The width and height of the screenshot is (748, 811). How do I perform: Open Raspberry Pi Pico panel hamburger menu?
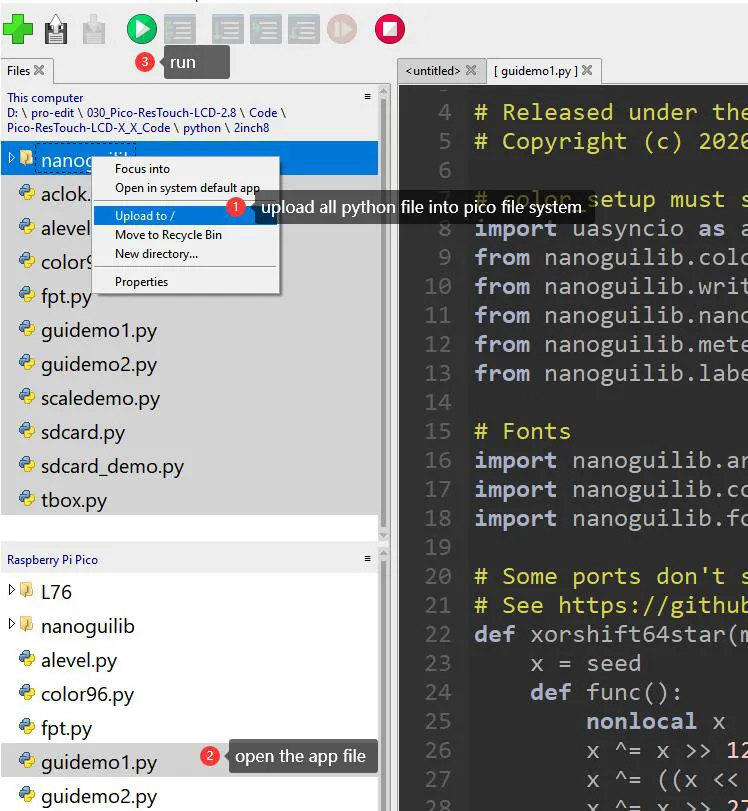click(368, 559)
